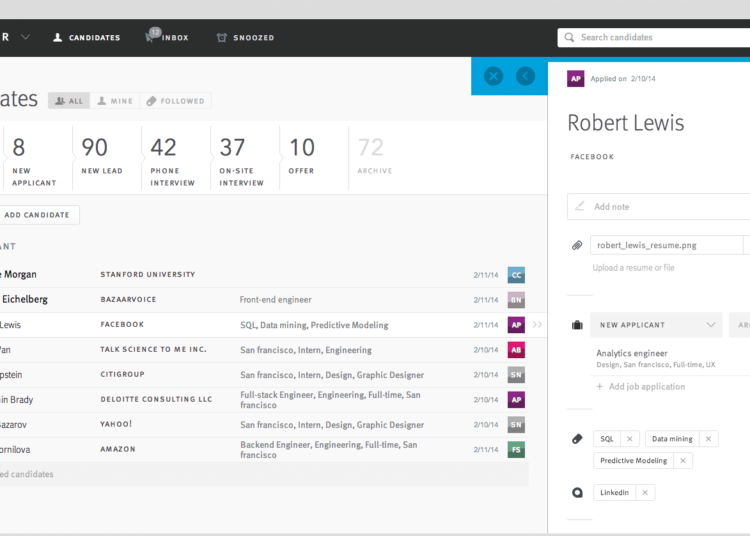Switch filter to MINE candidates
The height and width of the screenshot is (536, 750).
[115, 101]
